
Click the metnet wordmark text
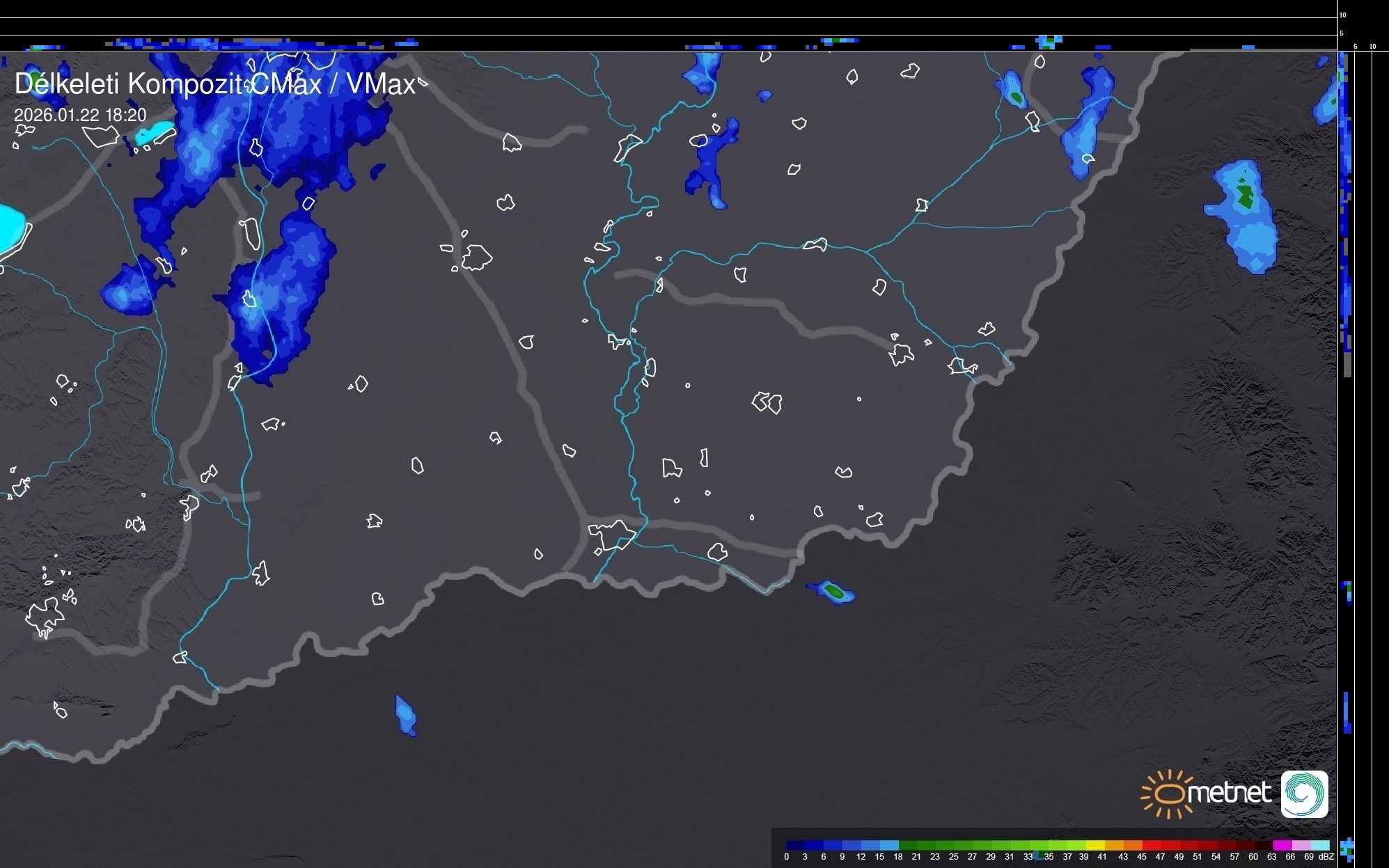coord(1229,793)
